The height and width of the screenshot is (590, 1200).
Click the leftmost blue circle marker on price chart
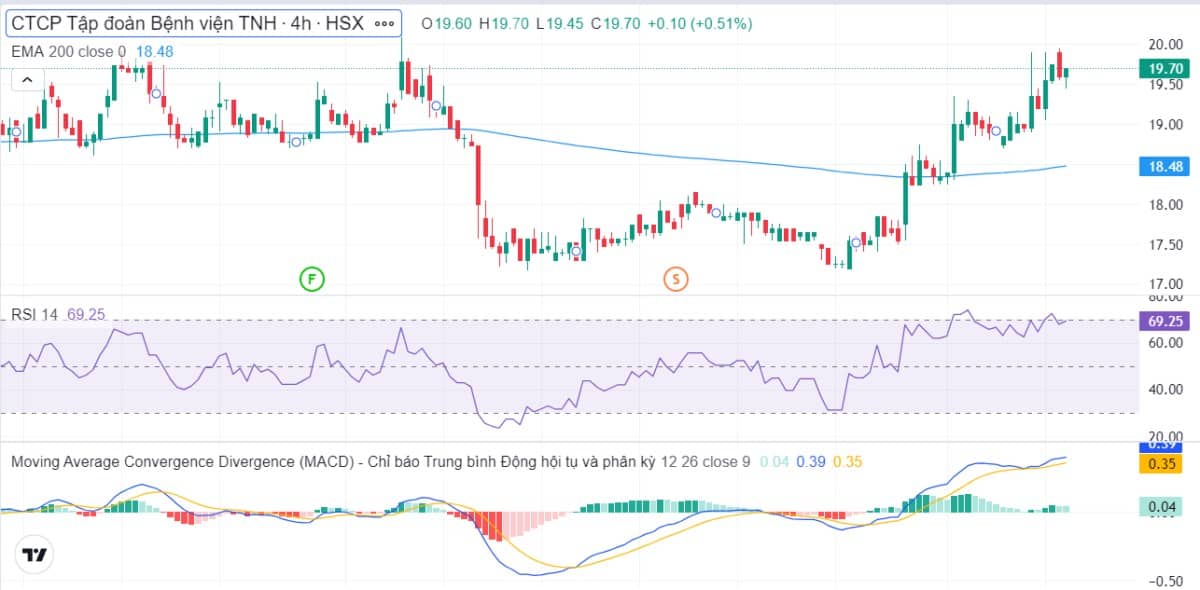coord(16,131)
